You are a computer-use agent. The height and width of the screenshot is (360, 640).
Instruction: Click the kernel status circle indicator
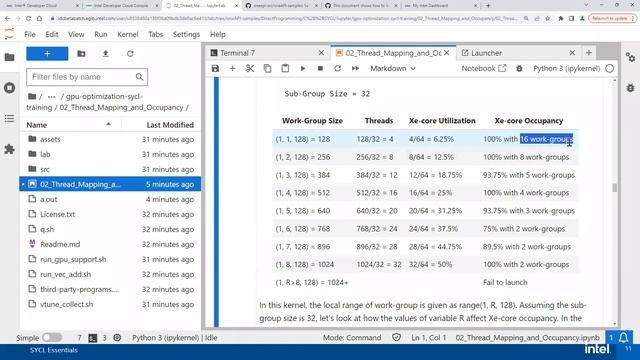[x=609, y=69]
